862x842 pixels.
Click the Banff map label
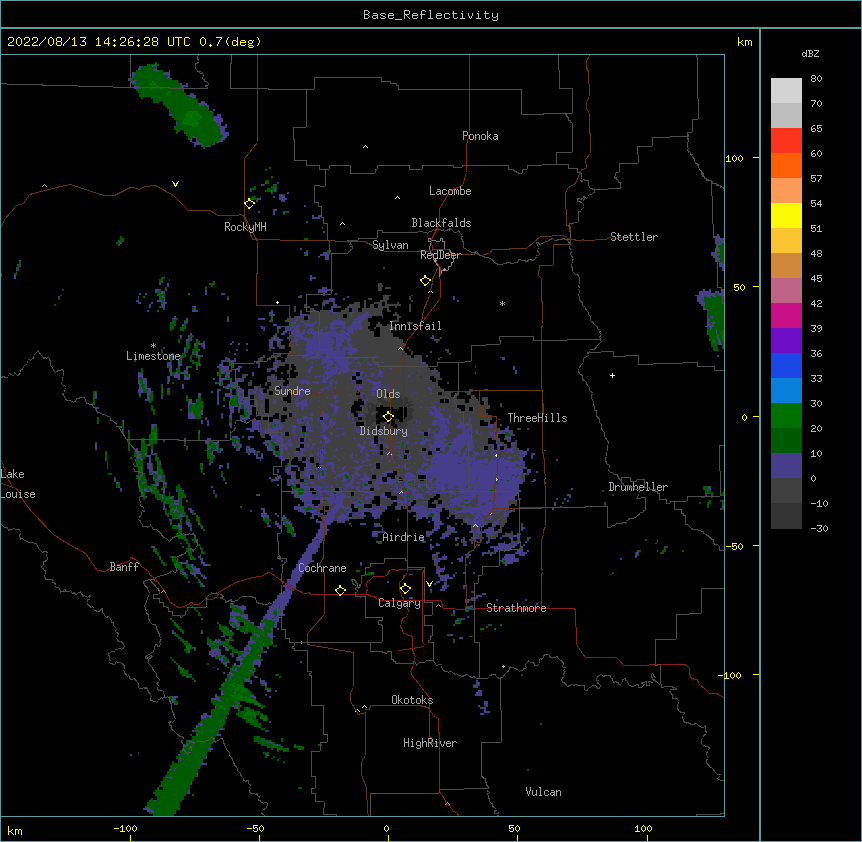(x=124, y=567)
